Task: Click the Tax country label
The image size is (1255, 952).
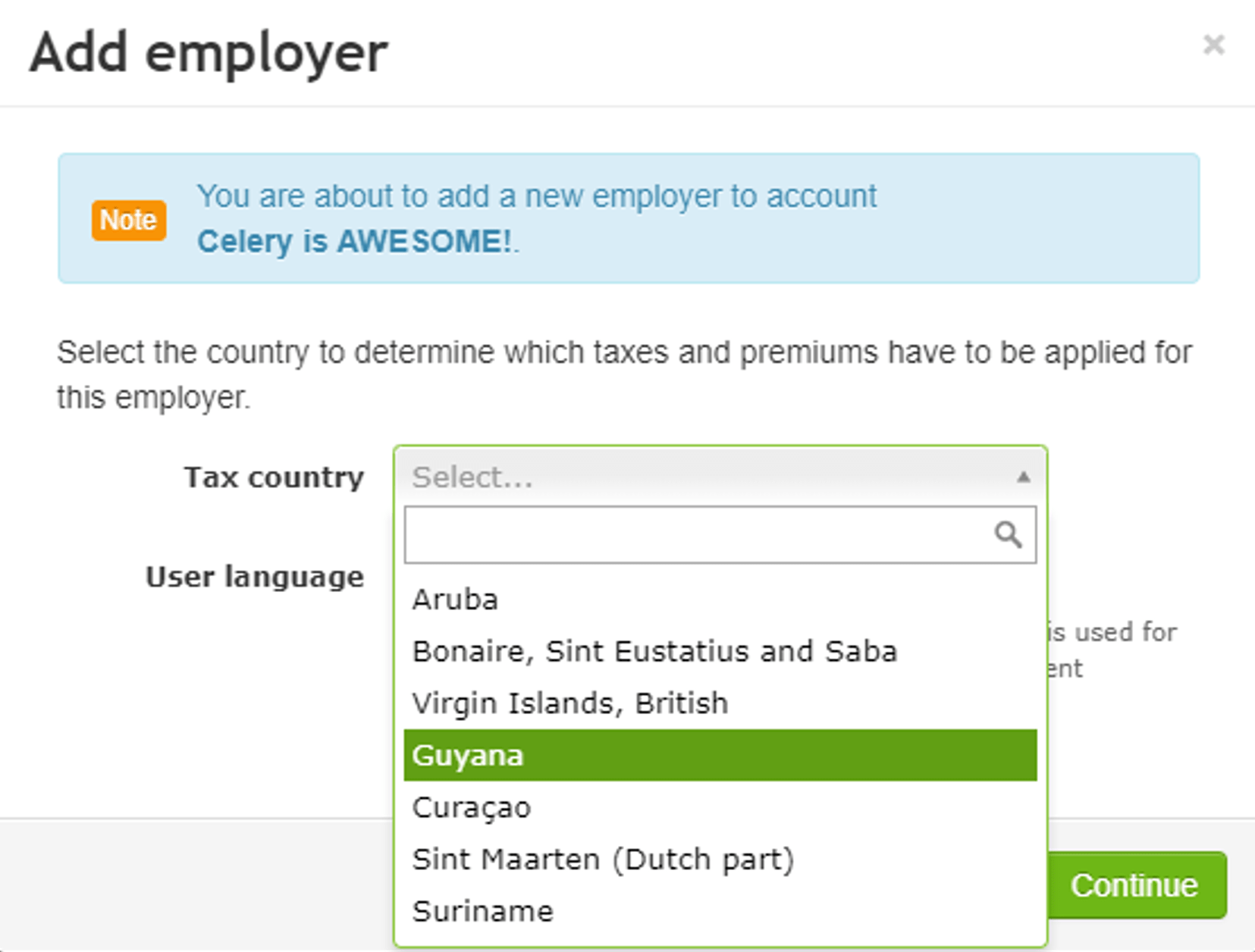Action: tap(274, 478)
